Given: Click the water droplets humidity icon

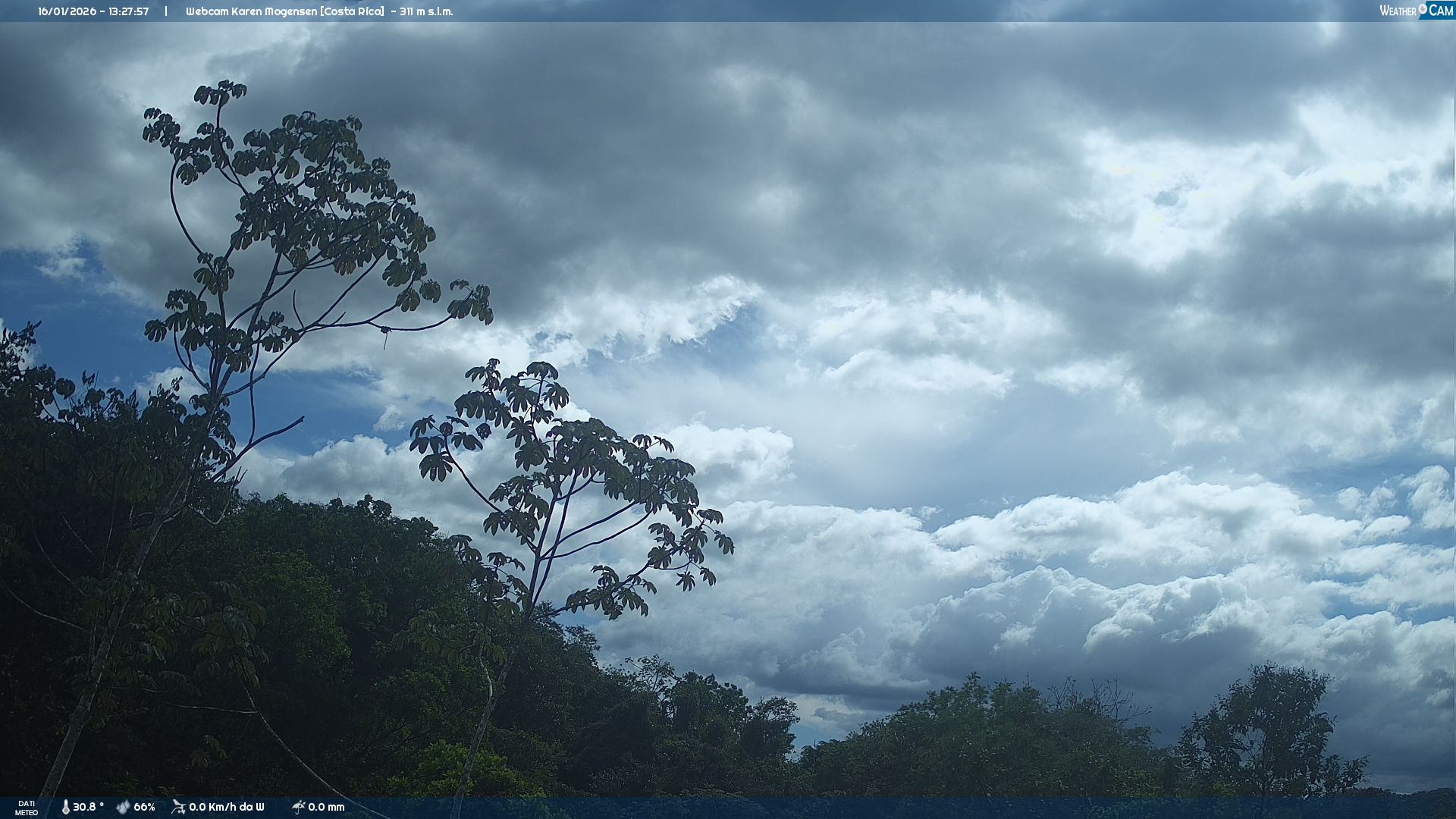Looking at the screenshot, I should [123, 807].
